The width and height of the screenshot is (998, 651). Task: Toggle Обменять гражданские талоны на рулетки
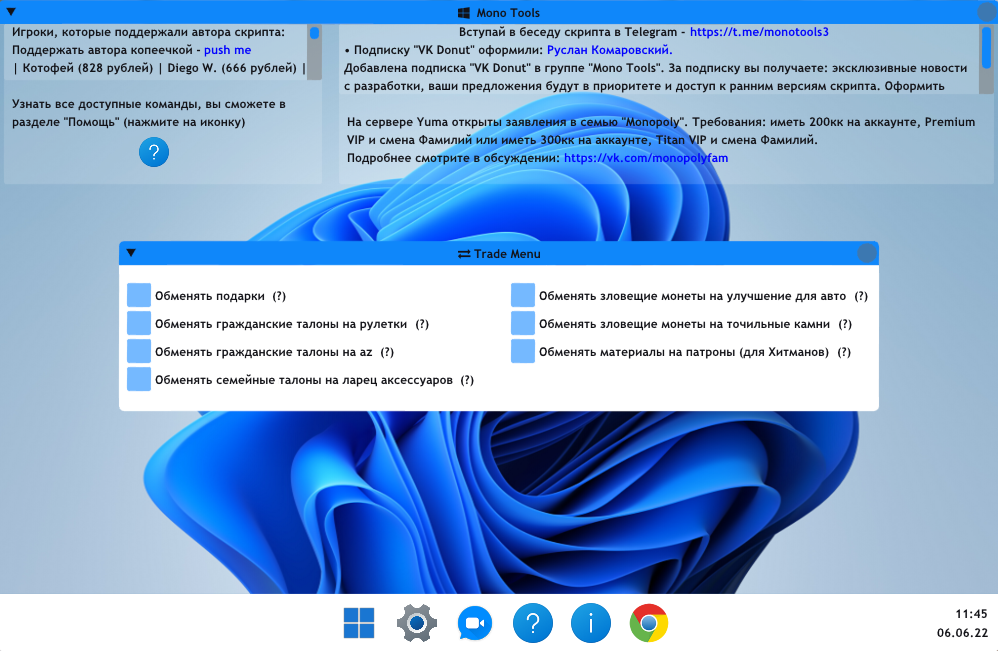pos(139,323)
